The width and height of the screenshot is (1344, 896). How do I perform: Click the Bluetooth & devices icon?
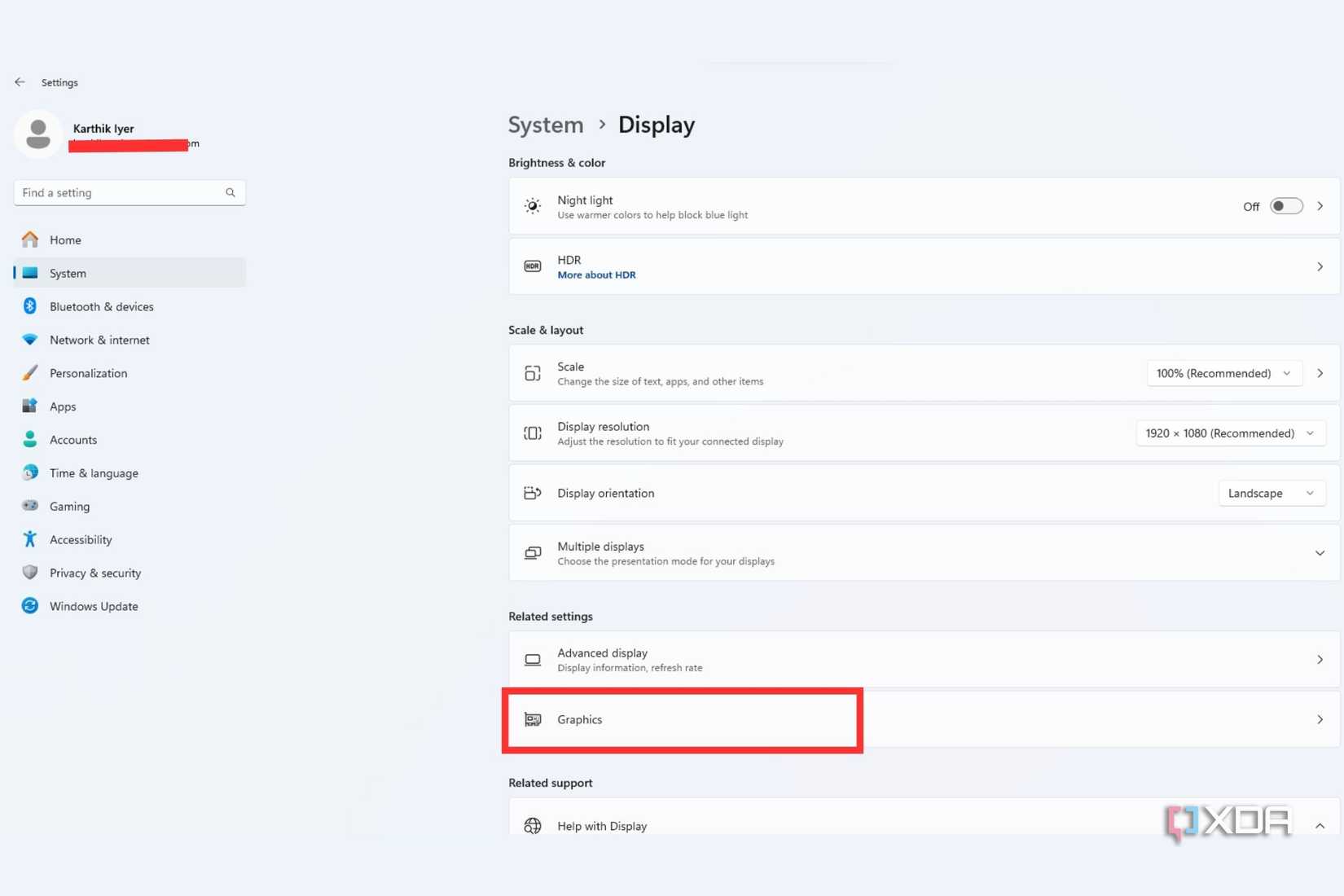pyautogui.click(x=30, y=306)
